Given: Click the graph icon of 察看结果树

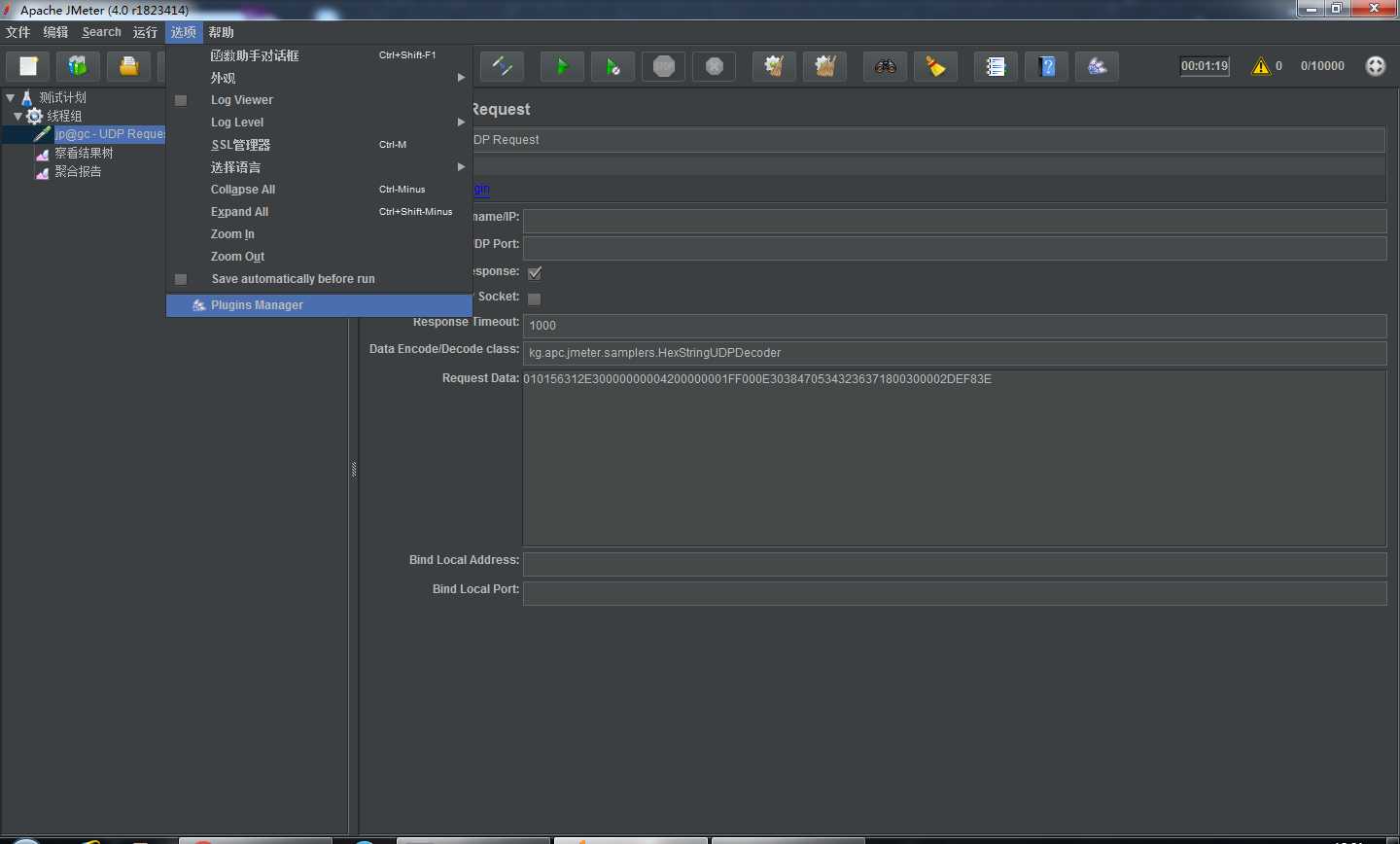Looking at the screenshot, I should point(43,154).
